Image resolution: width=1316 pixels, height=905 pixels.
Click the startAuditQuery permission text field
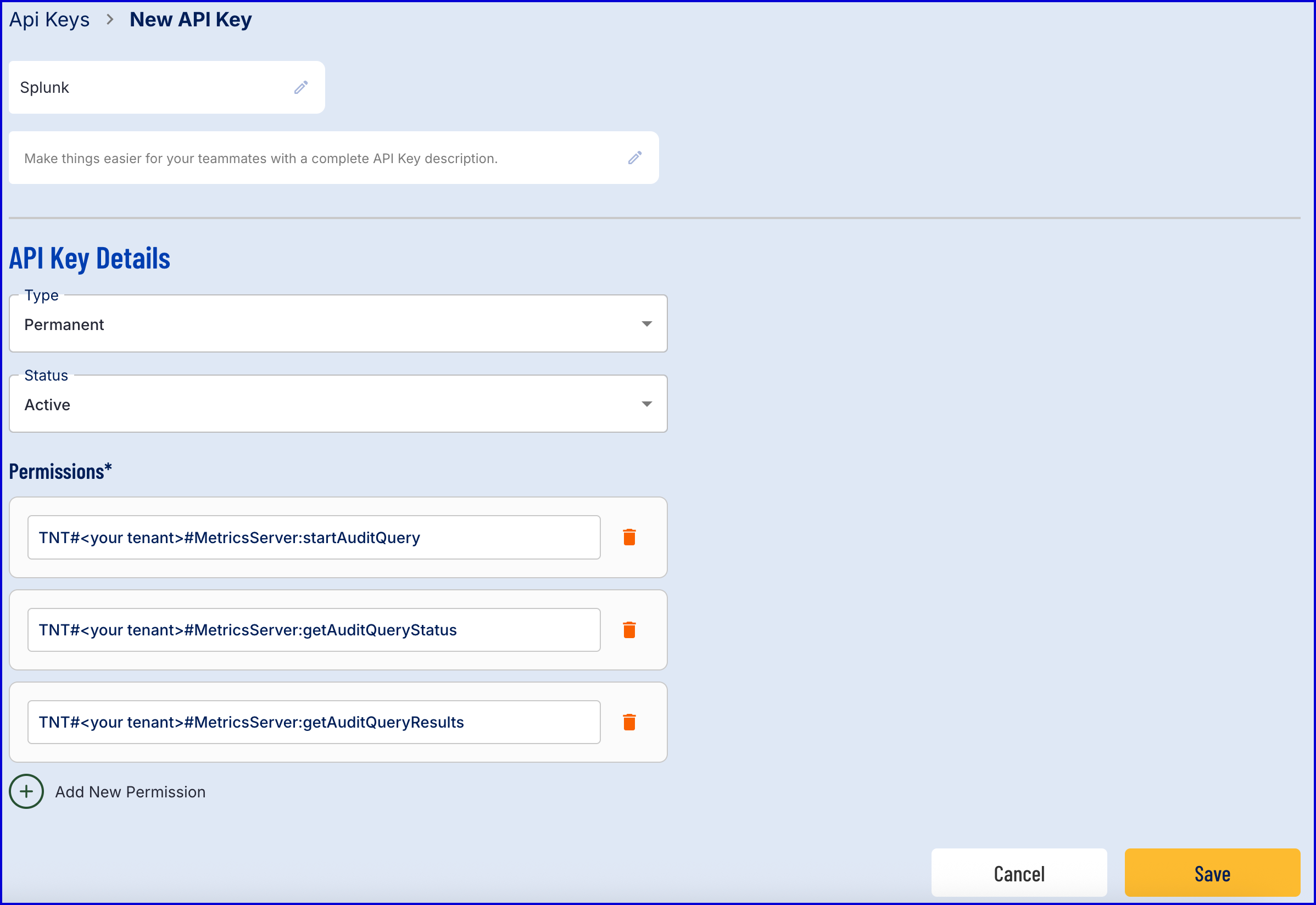[x=314, y=538]
